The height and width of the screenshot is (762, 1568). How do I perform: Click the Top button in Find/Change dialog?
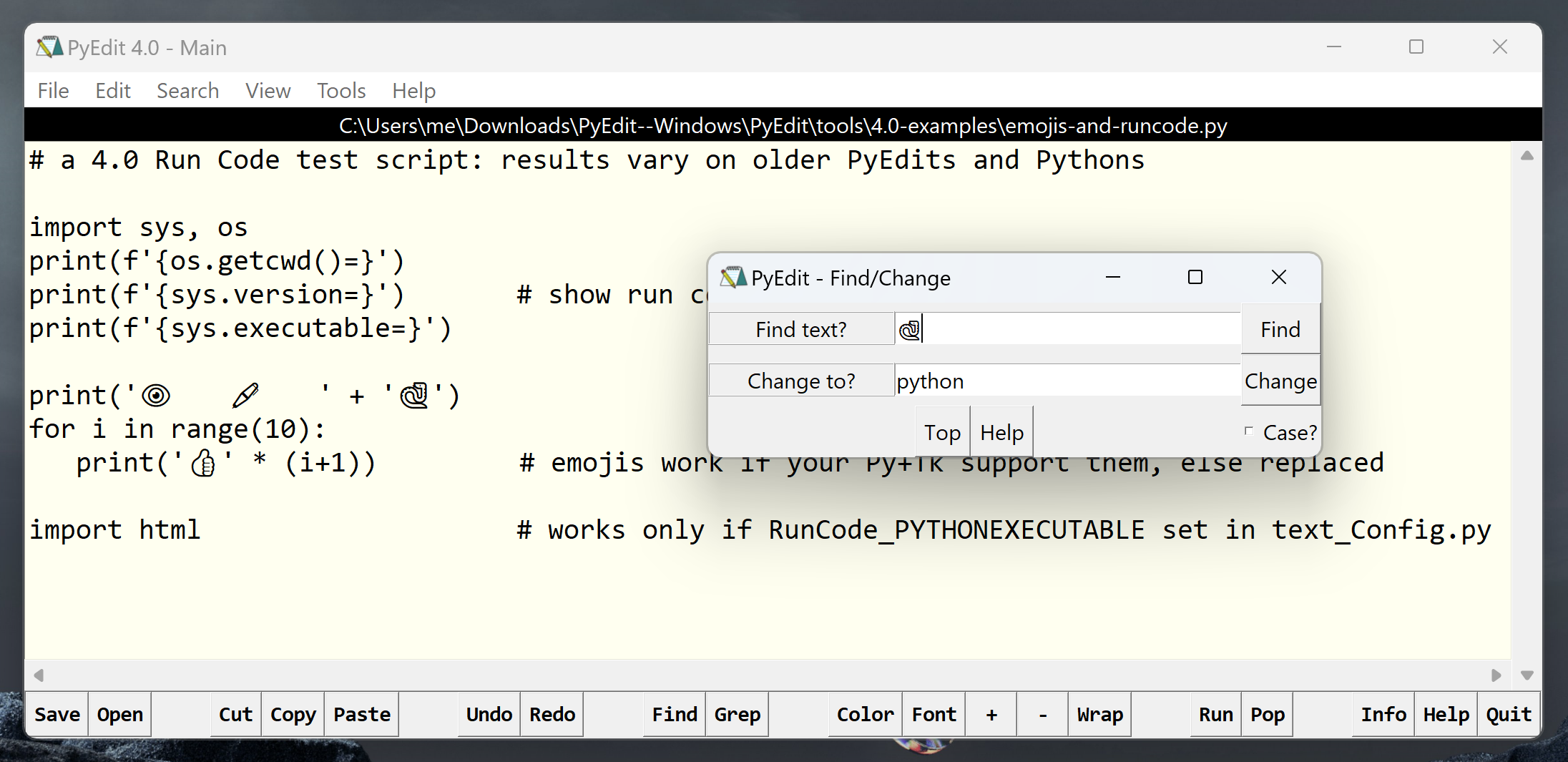coord(943,432)
